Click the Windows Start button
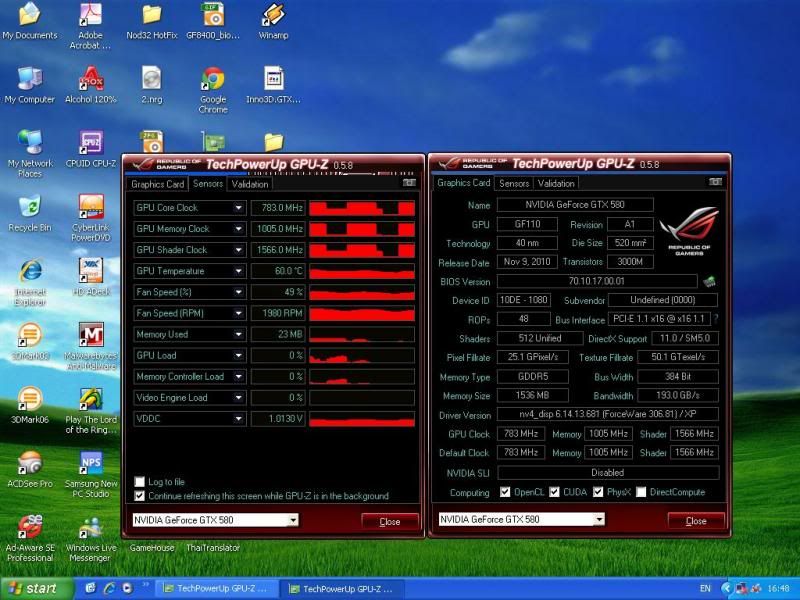The image size is (800, 600). pos(32,588)
